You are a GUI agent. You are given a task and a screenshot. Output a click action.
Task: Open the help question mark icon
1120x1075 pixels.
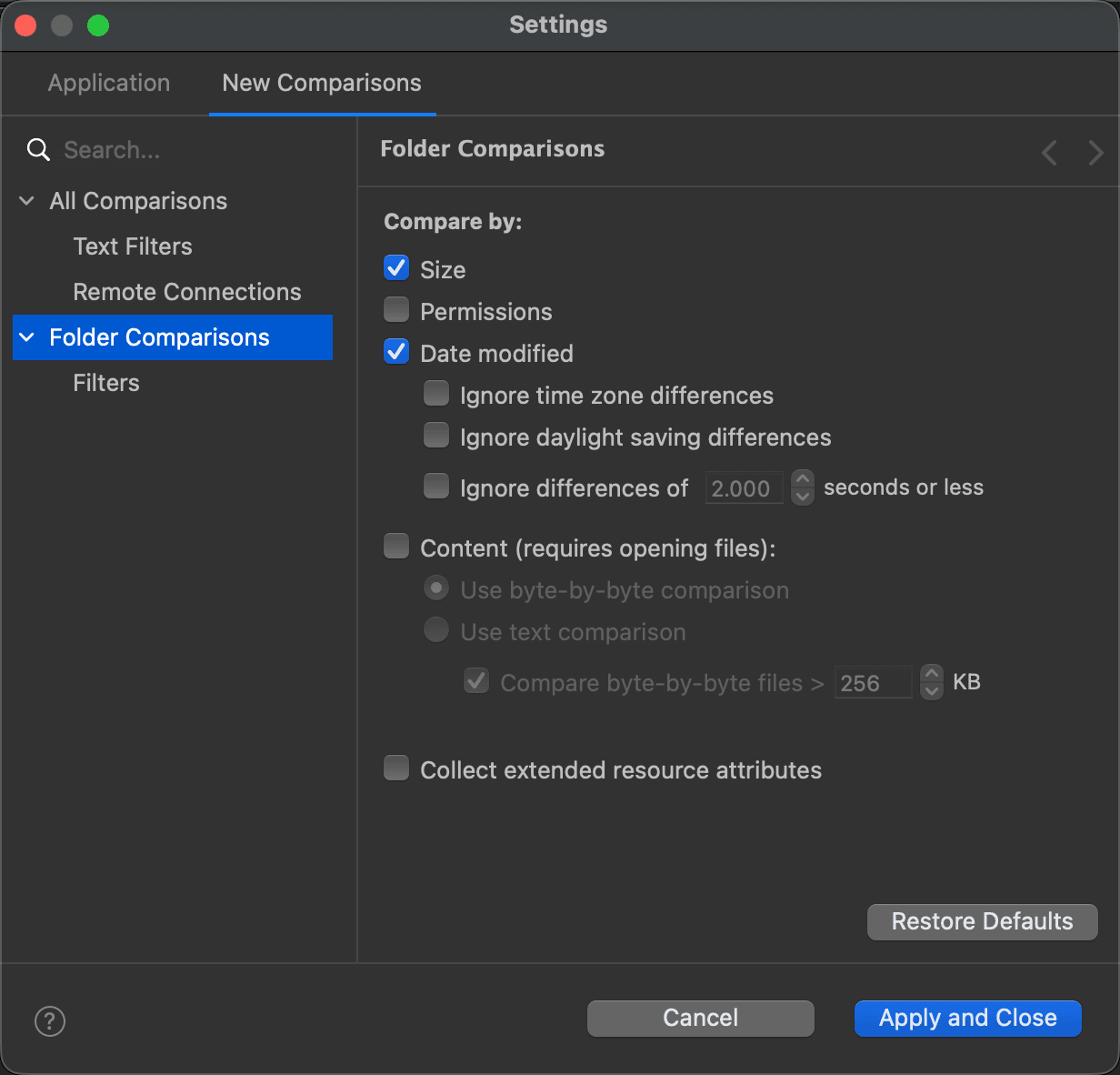(x=50, y=1020)
